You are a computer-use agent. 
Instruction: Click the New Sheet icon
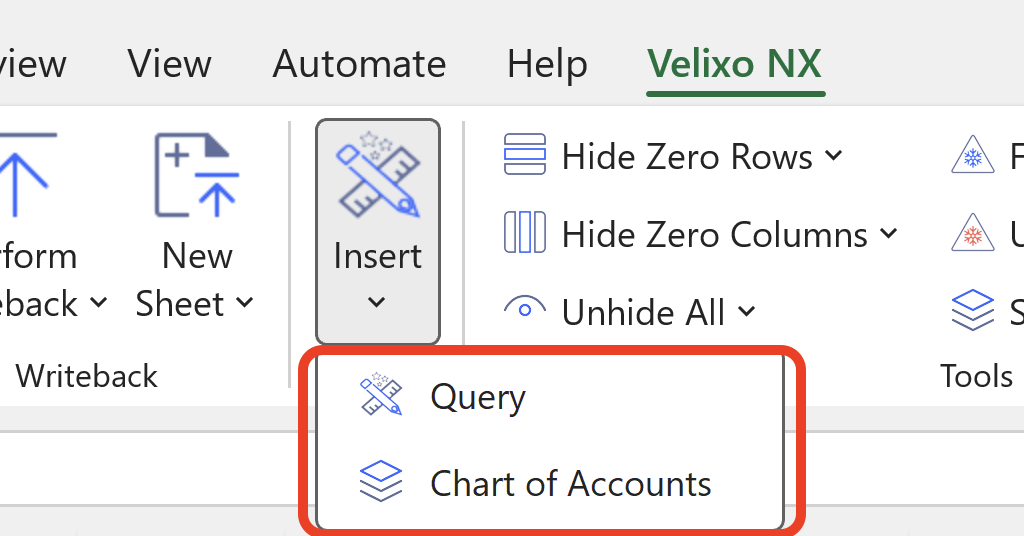pos(196,177)
